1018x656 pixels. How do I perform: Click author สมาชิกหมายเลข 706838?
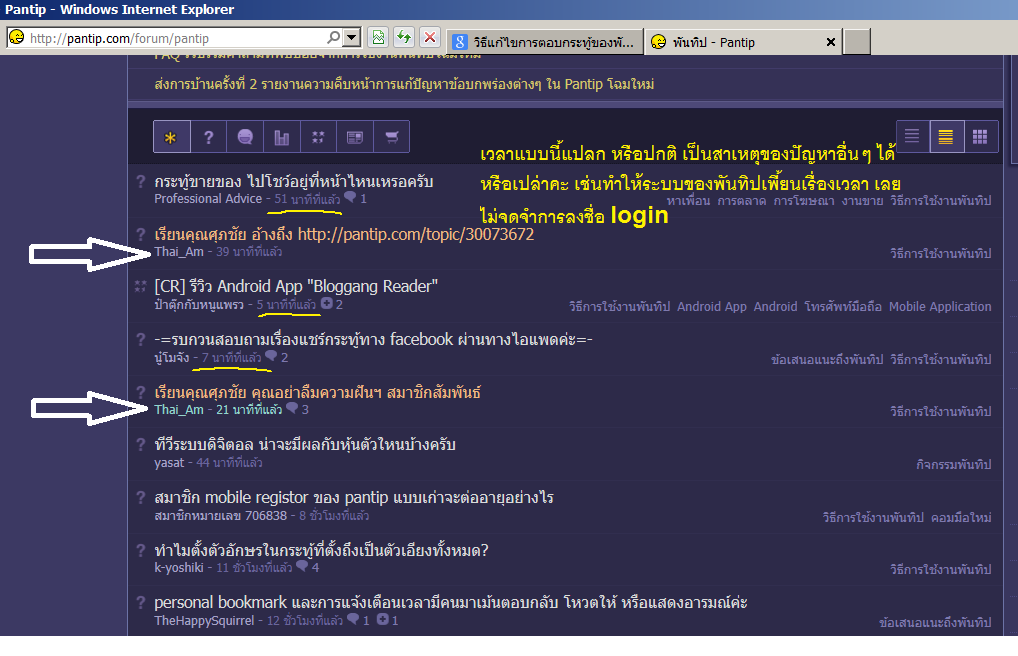tap(220, 516)
